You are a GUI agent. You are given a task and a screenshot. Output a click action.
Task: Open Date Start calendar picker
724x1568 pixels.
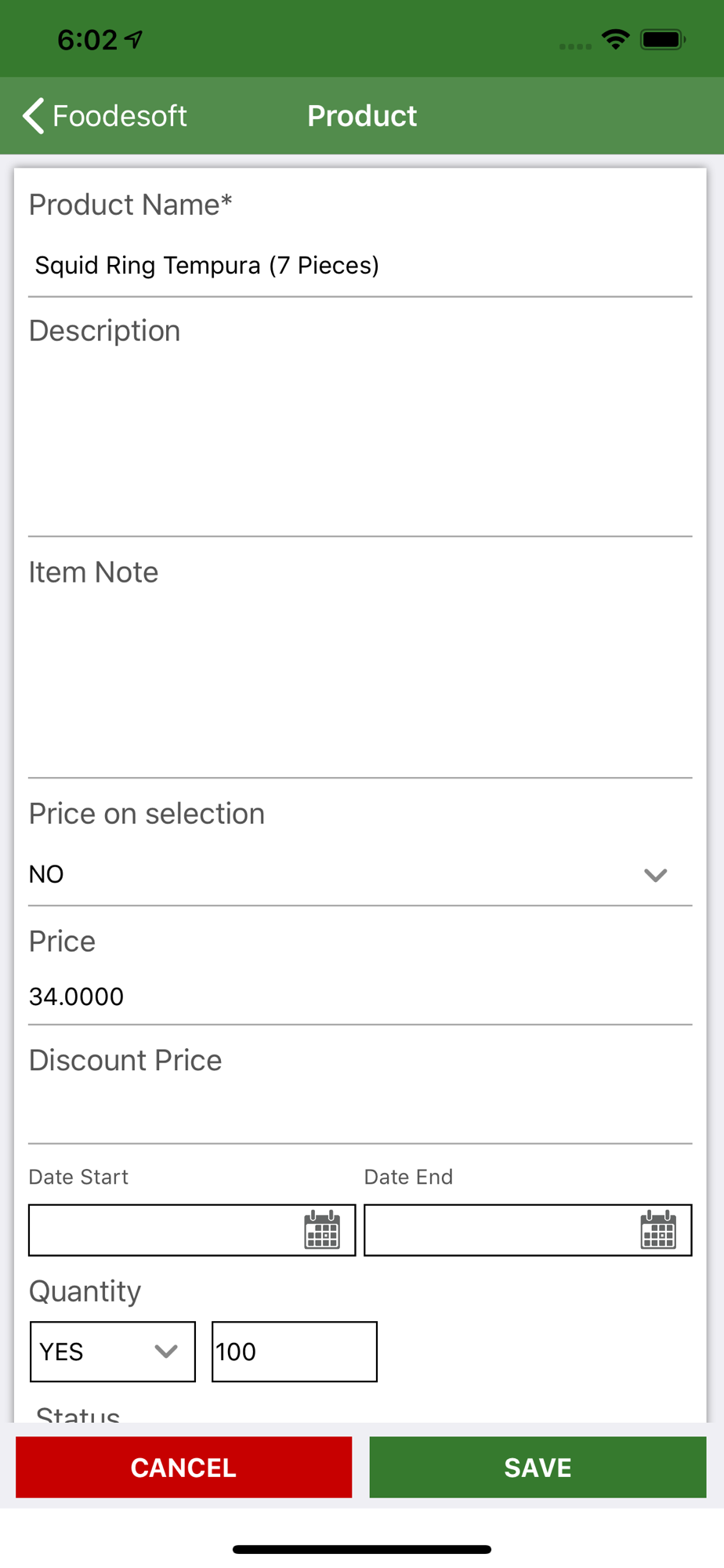(x=322, y=1229)
